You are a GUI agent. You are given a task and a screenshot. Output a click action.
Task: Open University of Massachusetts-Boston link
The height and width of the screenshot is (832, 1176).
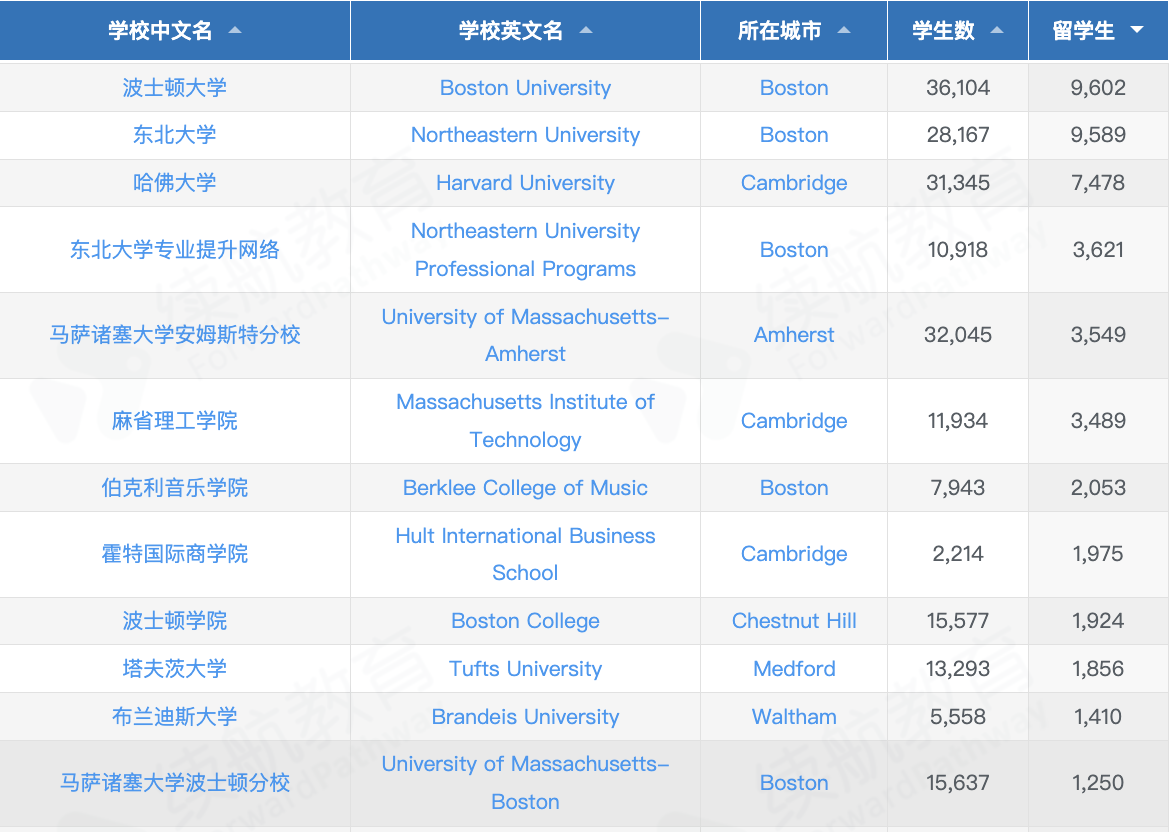click(525, 783)
